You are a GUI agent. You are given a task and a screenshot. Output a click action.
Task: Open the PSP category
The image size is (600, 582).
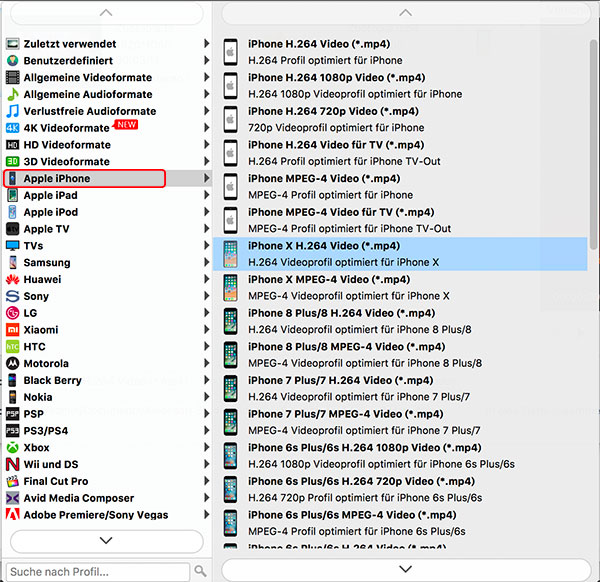click(107, 414)
